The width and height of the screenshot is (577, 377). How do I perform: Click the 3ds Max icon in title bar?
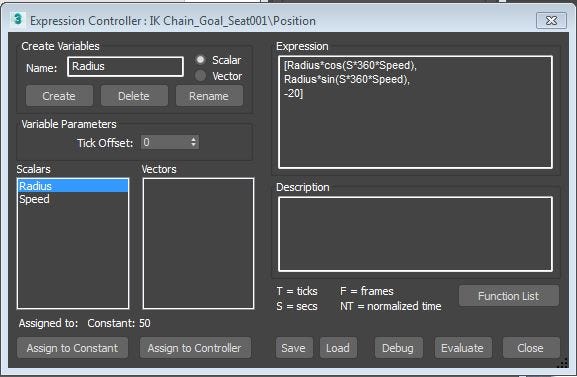[x=17, y=20]
